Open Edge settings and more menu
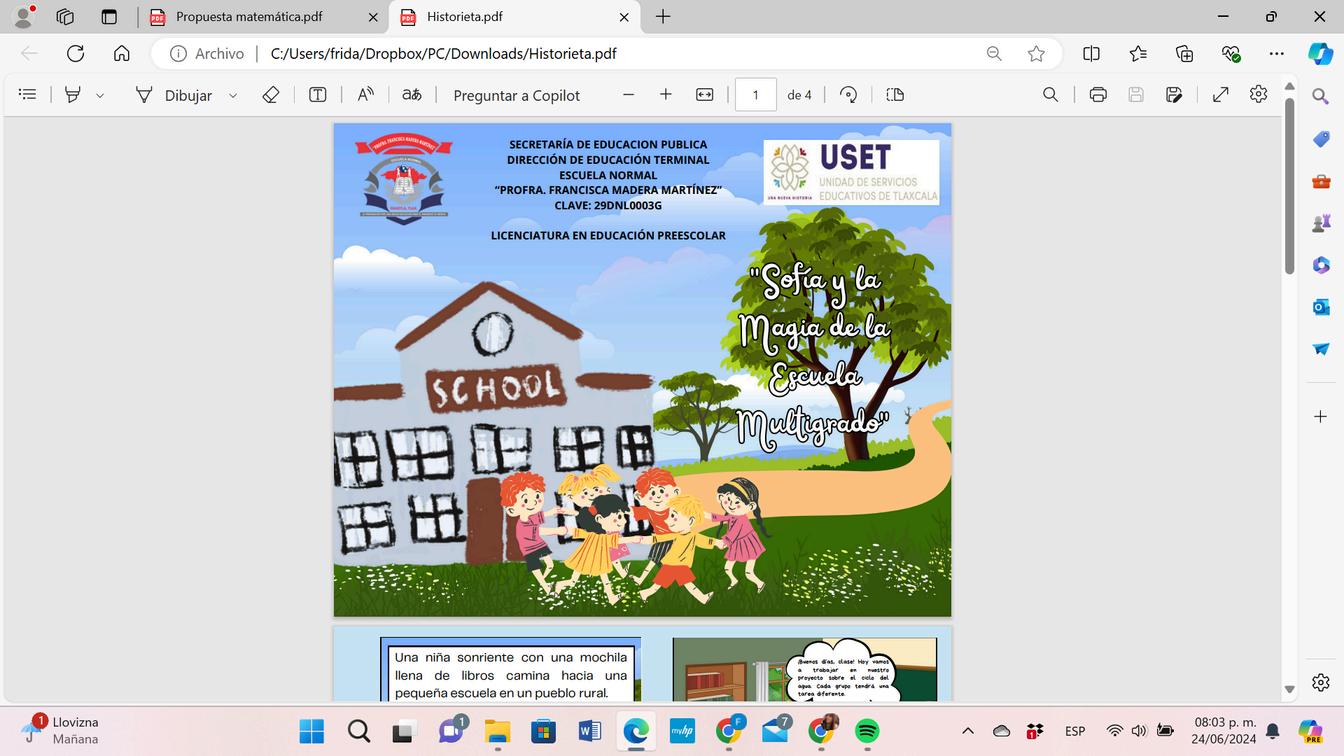The height and width of the screenshot is (756, 1344). coord(1277,54)
